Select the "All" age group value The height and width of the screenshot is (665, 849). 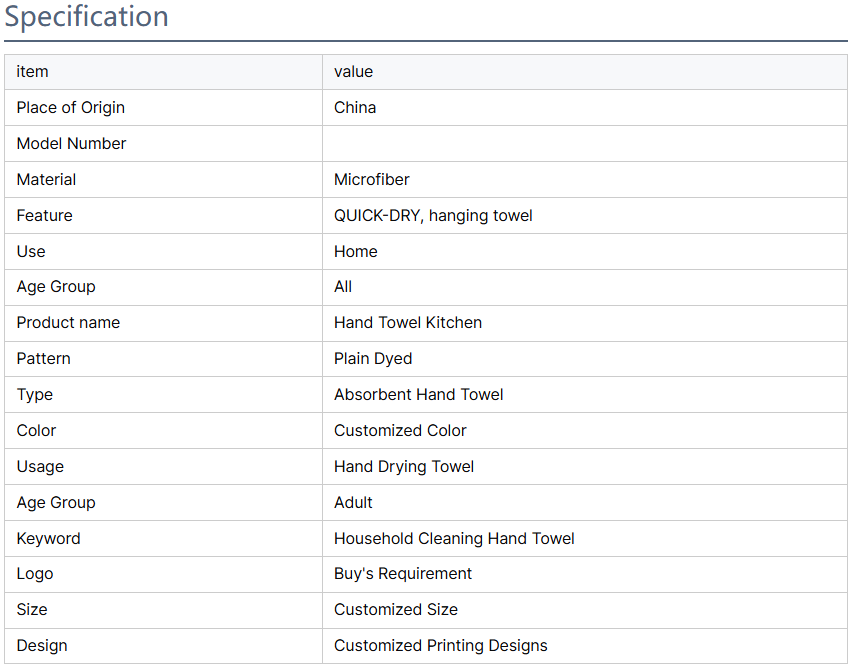[343, 287]
